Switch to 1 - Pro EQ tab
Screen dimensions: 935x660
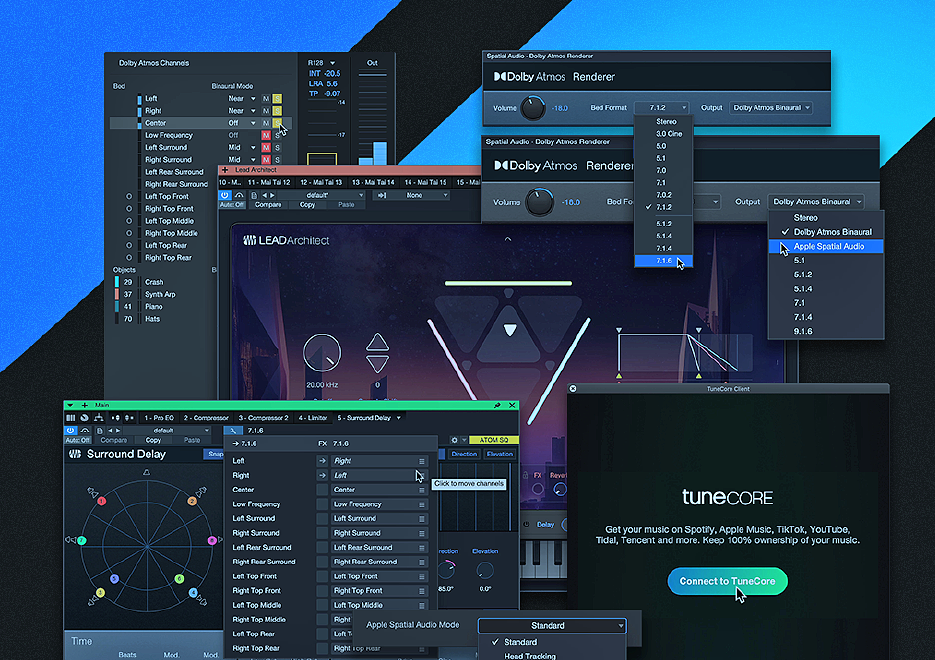(x=159, y=418)
